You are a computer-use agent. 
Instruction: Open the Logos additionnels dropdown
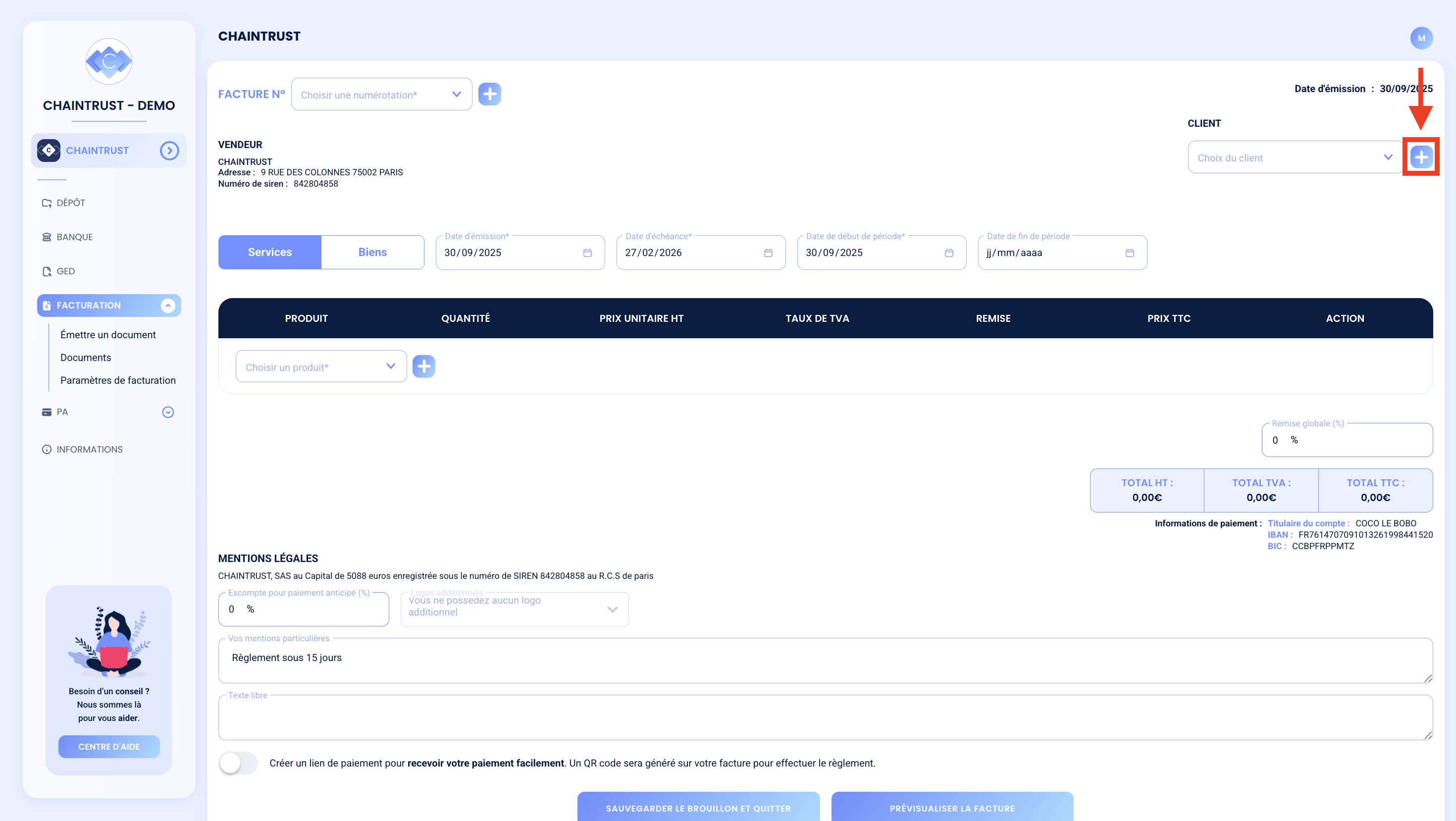click(515, 609)
